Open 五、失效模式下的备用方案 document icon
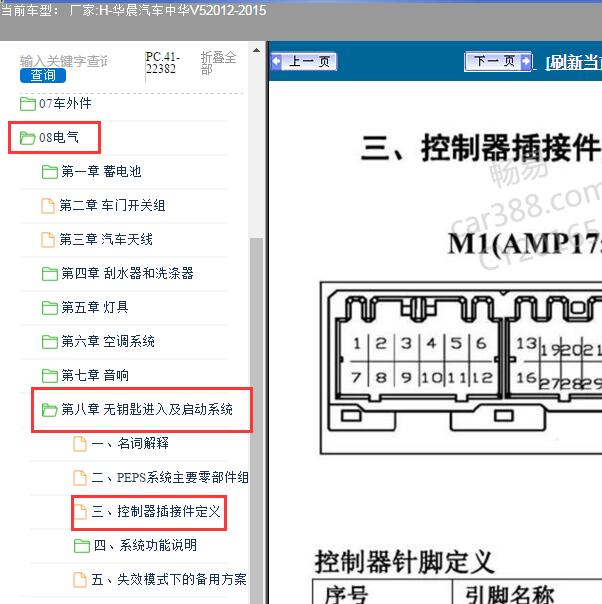This screenshot has height=604, width=602. pos(80,579)
